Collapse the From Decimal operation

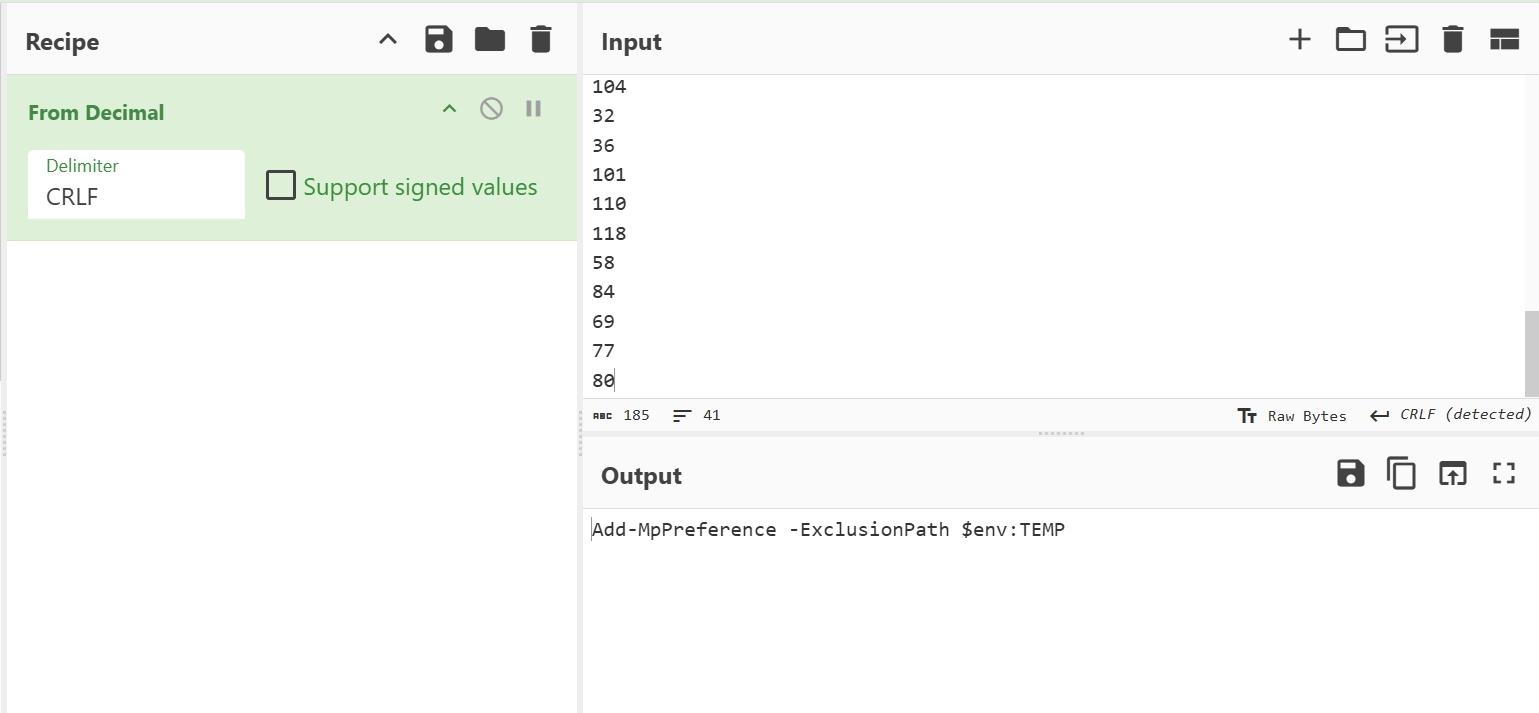pyautogui.click(x=448, y=108)
